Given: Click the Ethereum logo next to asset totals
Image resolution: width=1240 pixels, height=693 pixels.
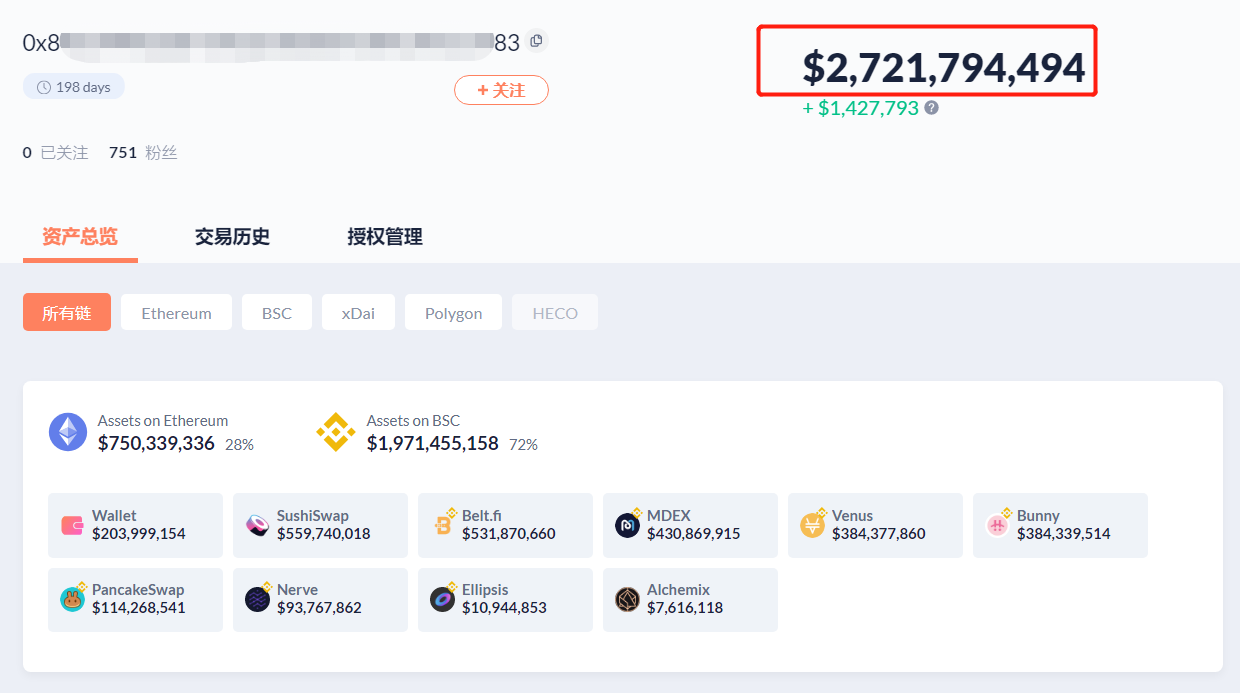Looking at the screenshot, I should click(67, 432).
